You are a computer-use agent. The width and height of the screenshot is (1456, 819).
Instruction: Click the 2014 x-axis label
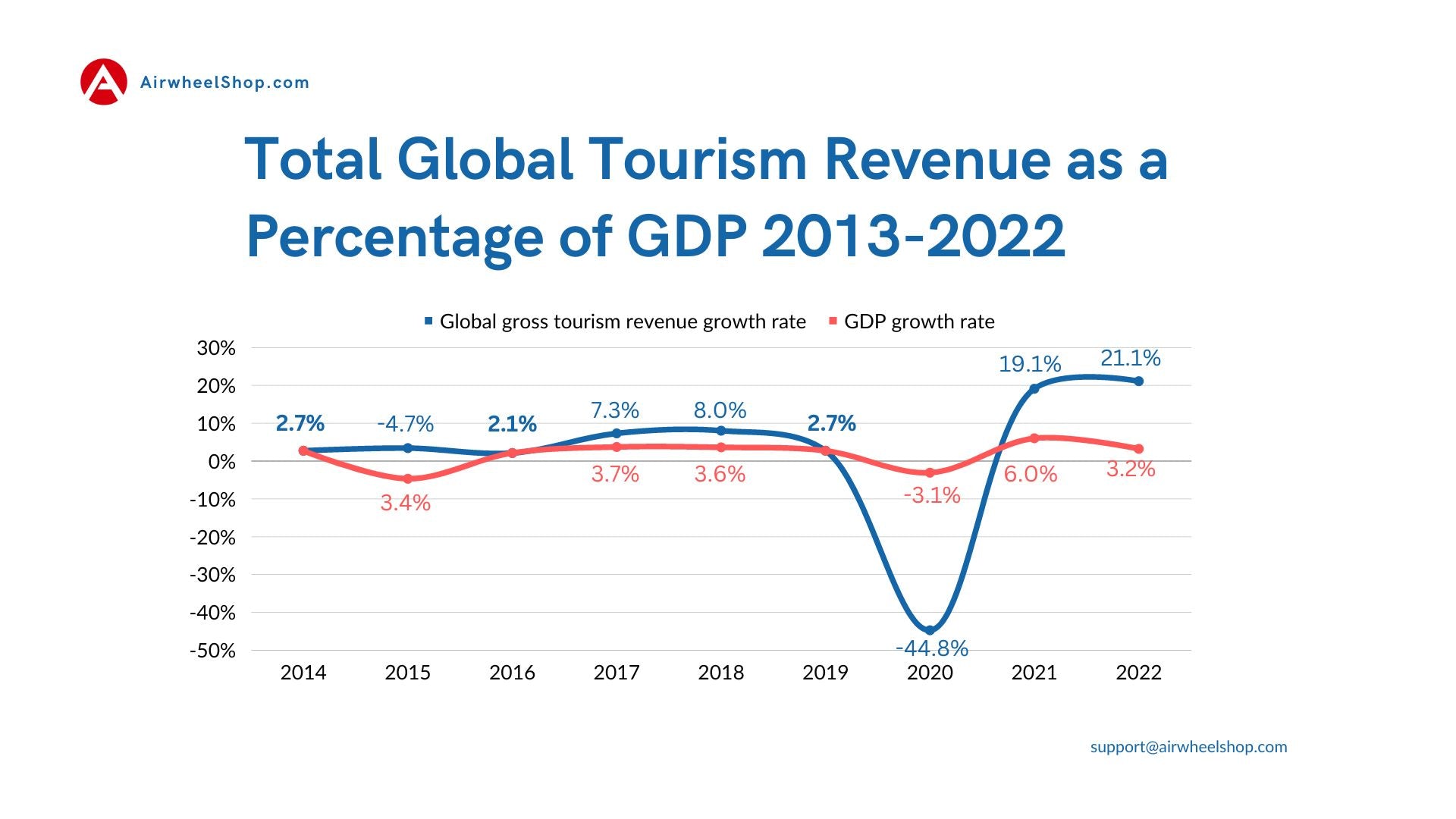303,673
